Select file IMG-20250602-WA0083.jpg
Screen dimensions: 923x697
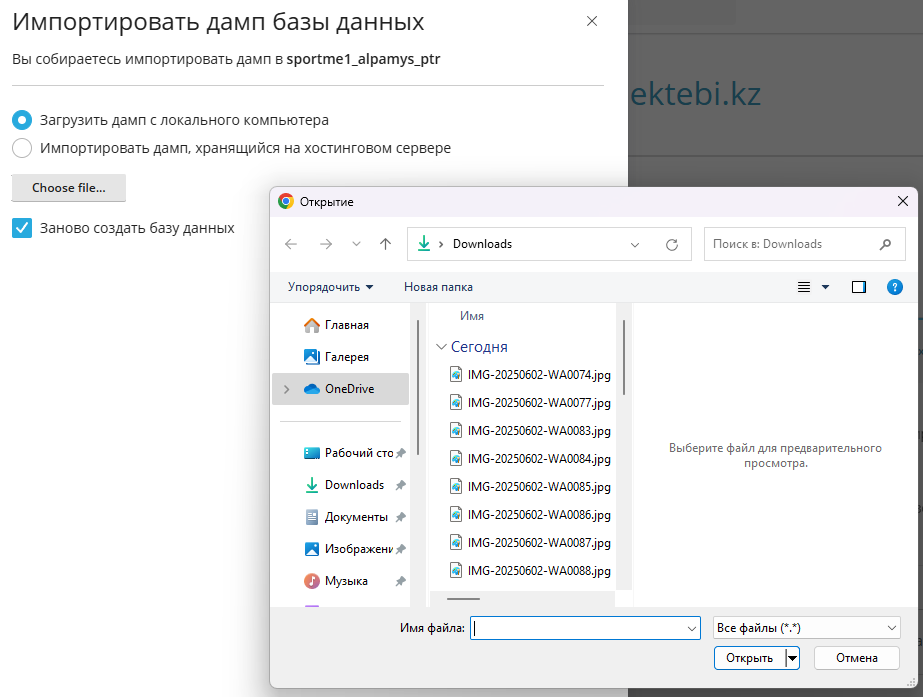pos(538,431)
